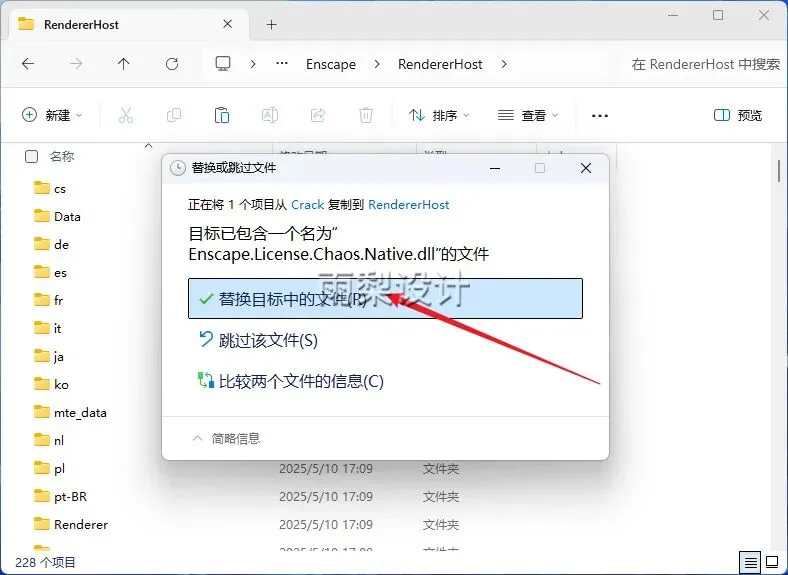Screen dimensions: 788x575
Task: Click the Cut scissors icon
Action: point(126,115)
